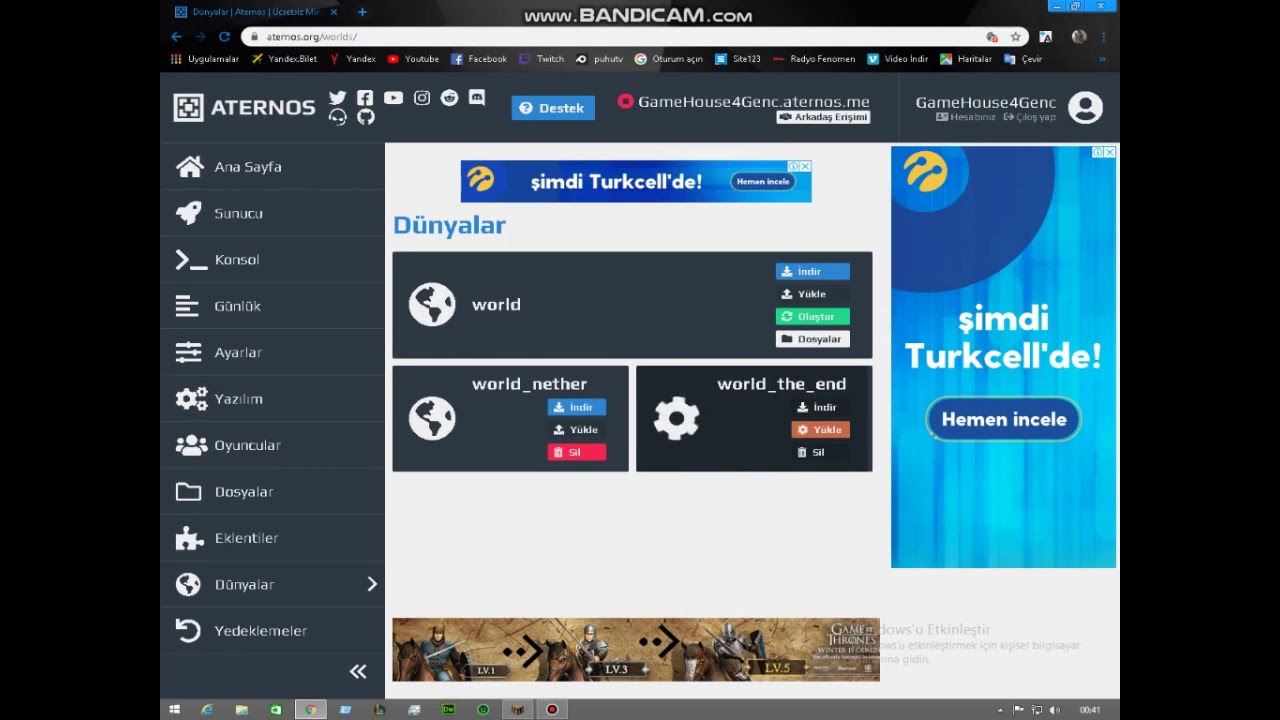1280x720 pixels.
Task: Click the globe icon of world
Action: point(432,304)
